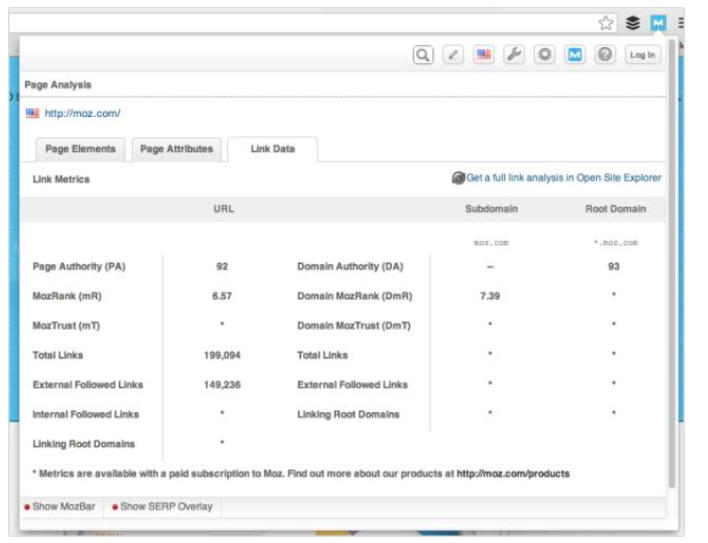The height and width of the screenshot is (543, 708).
Task: Open Get a full link analysis link
Action: click(564, 178)
